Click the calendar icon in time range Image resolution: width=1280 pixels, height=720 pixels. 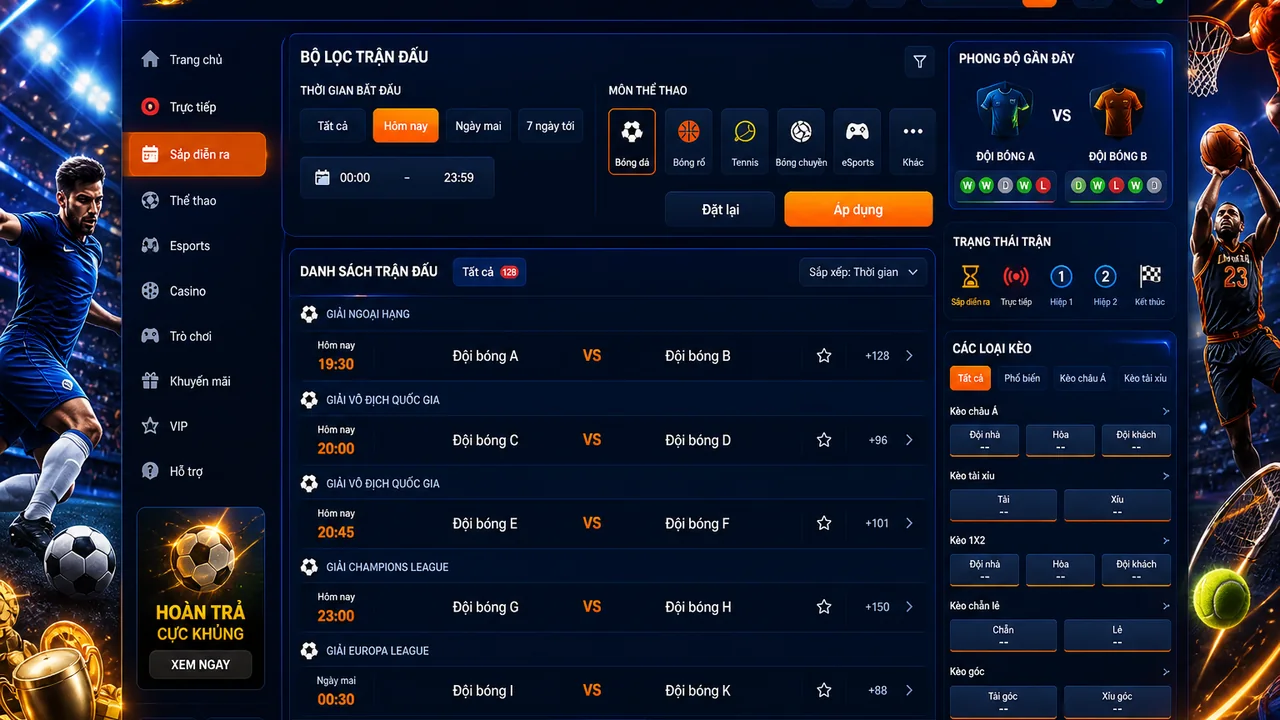tap(322, 178)
